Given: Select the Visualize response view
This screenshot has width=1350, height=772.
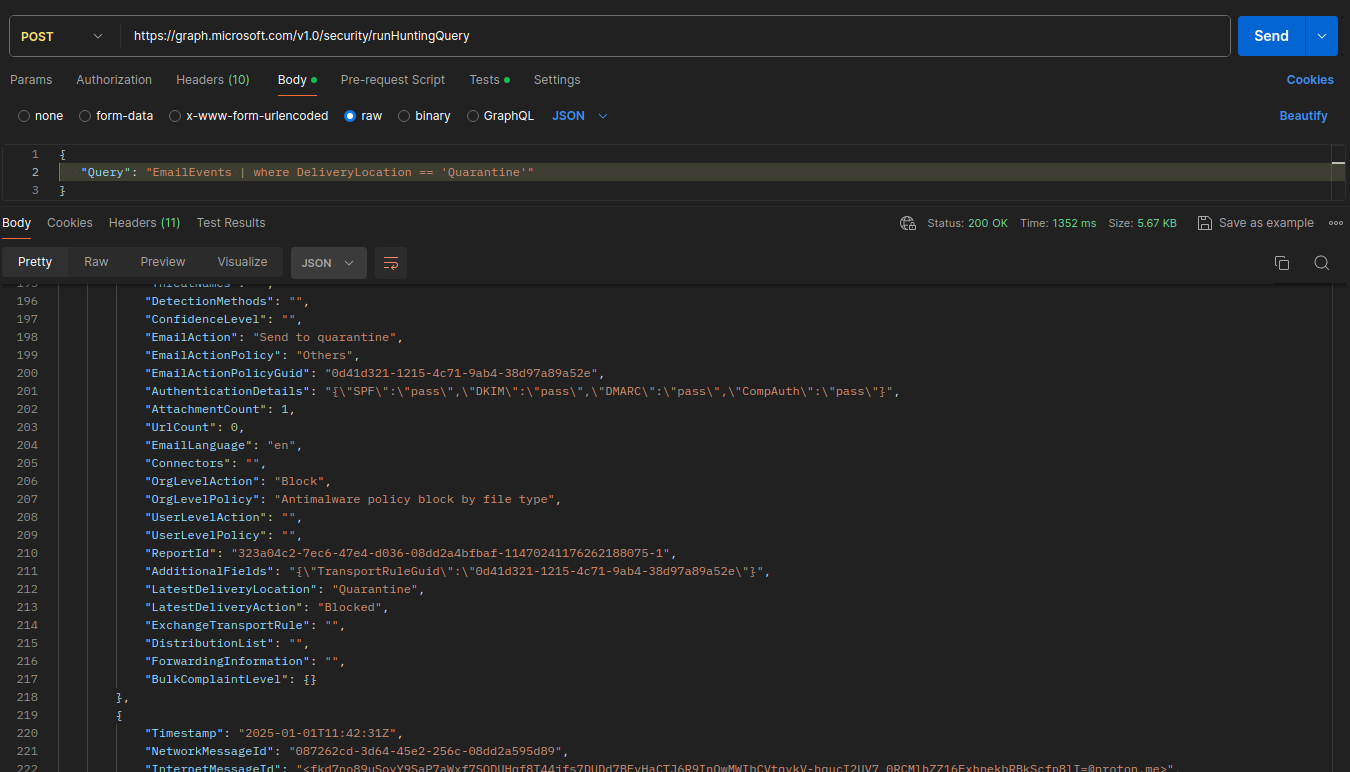Looking at the screenshot, I should pos(243,262).
